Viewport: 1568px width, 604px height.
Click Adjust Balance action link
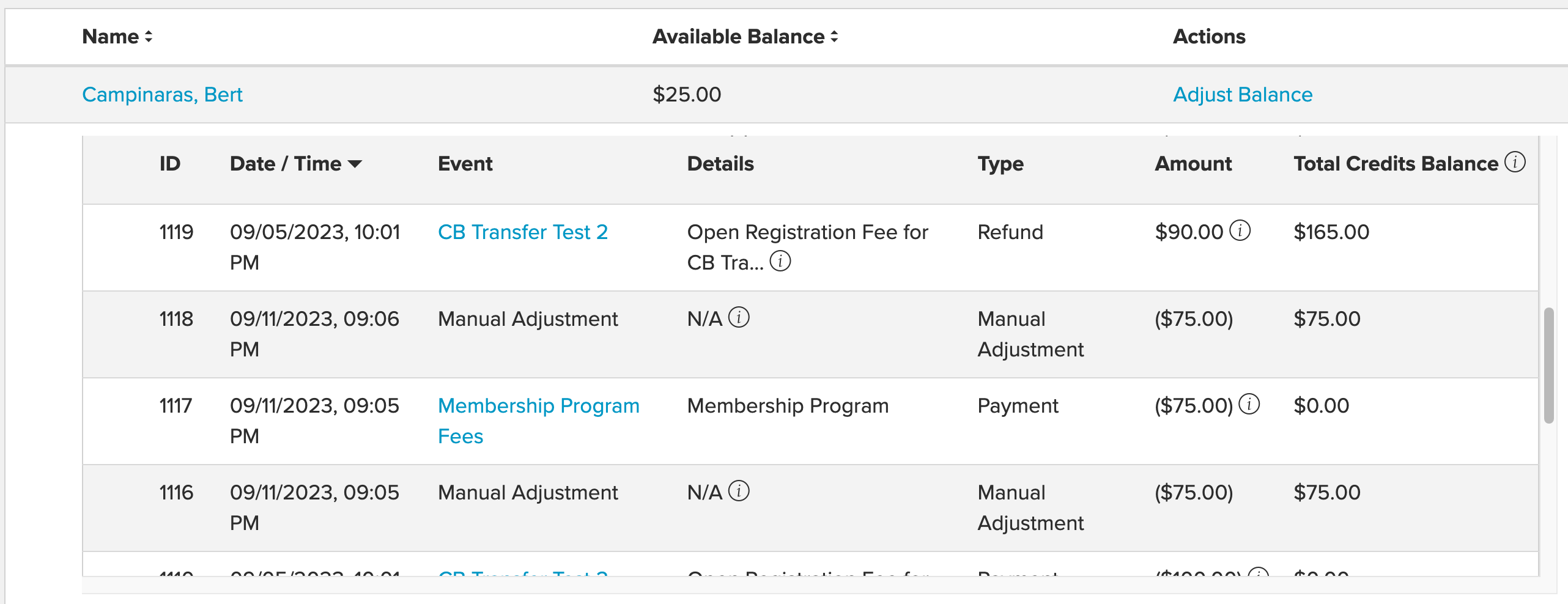pos(1243,94)
